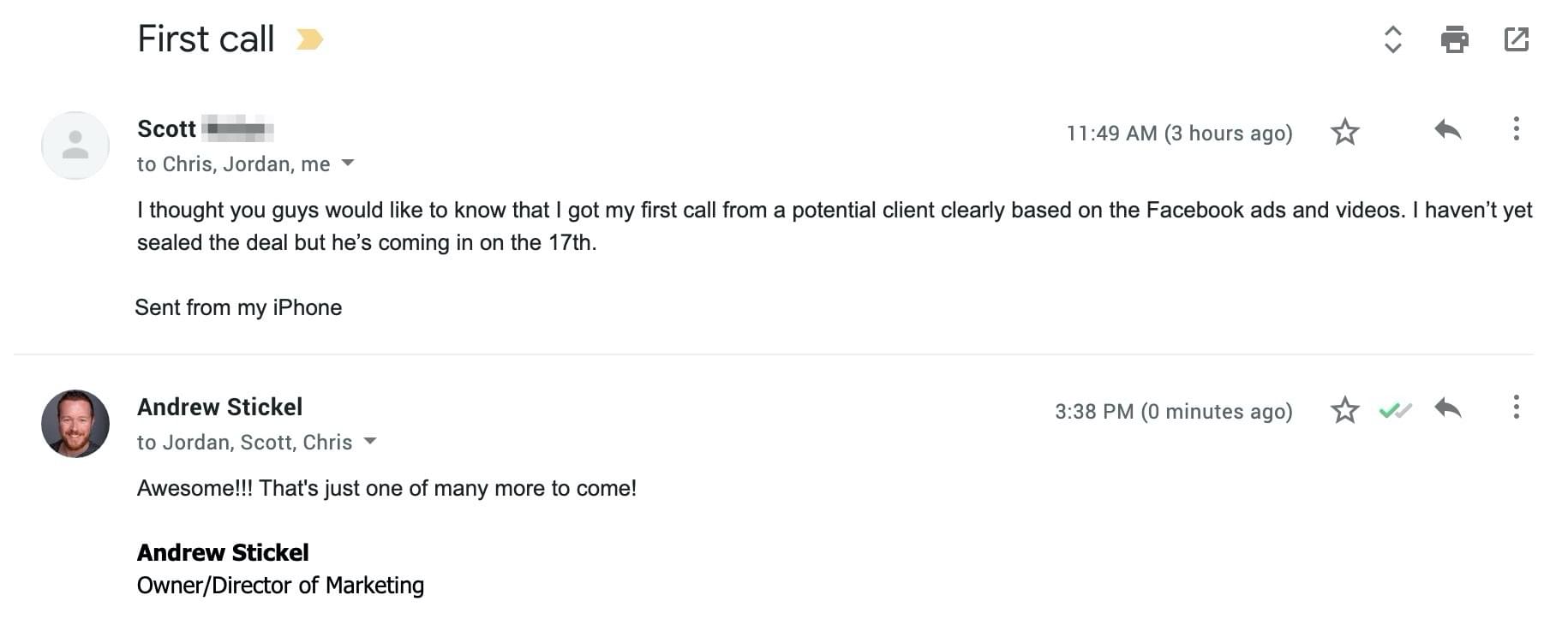The height and width of the screenshot is (619, 1568).
Task: Star Andrew Stickel's 3:38 PM message
Action: click(x=1344, y=410)
